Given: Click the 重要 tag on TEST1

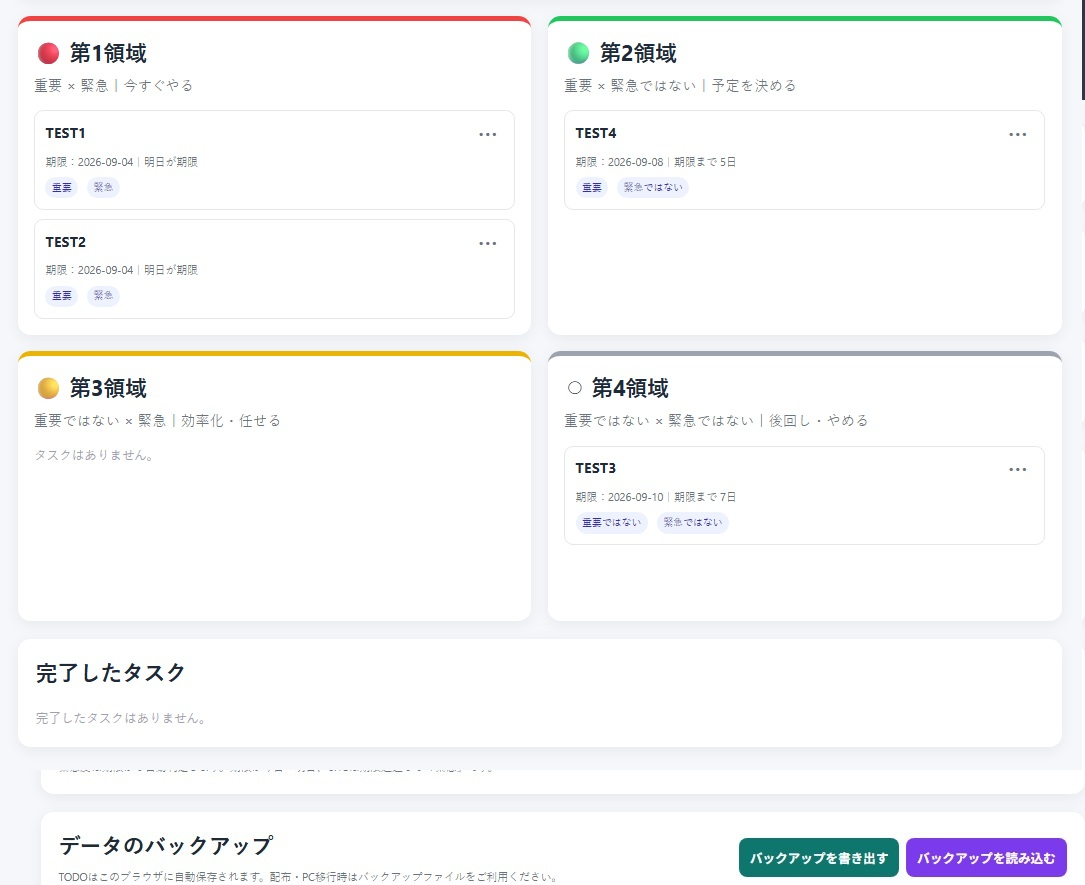Looking at the screenshot, I should (x=62, y=187).
